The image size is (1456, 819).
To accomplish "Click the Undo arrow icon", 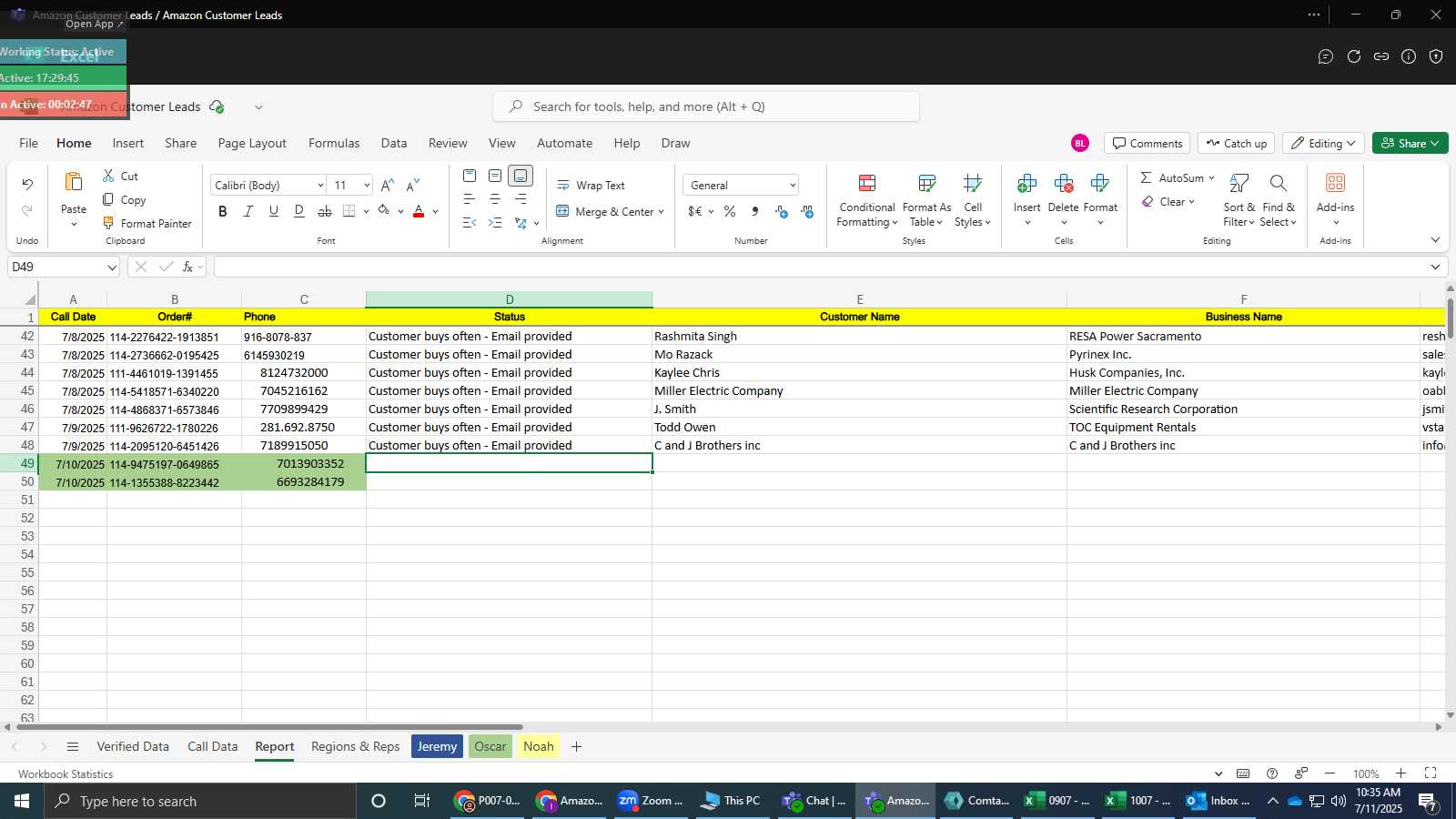I will click(x=27, y=185).
